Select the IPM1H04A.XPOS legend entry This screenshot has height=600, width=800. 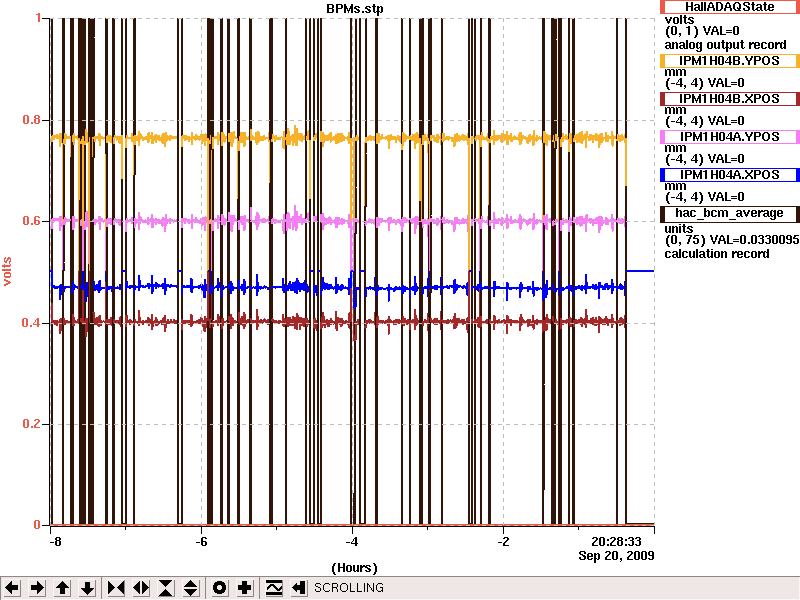[x=730, y=174]
